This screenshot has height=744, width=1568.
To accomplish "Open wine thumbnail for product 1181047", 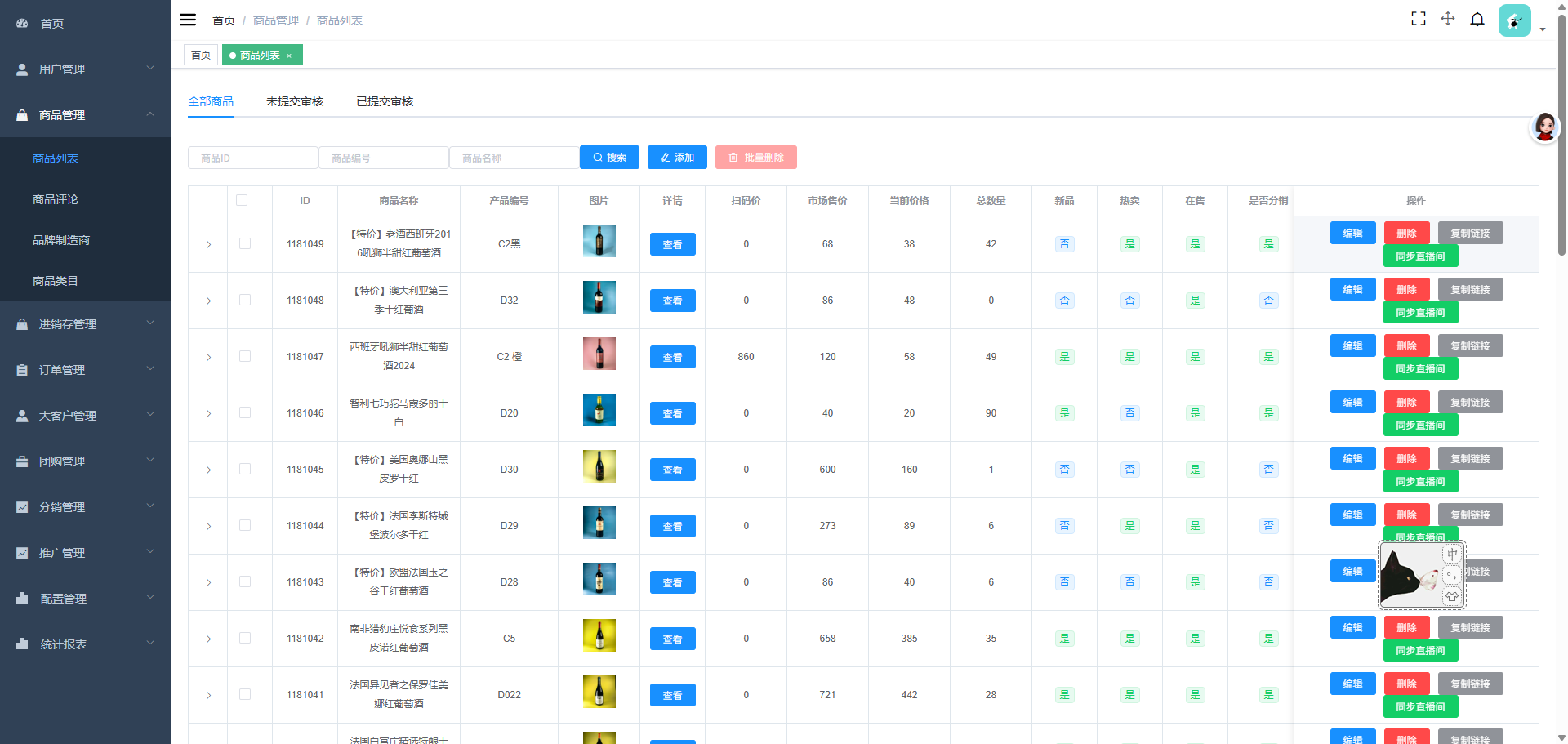I will click(x=599, y=354).
